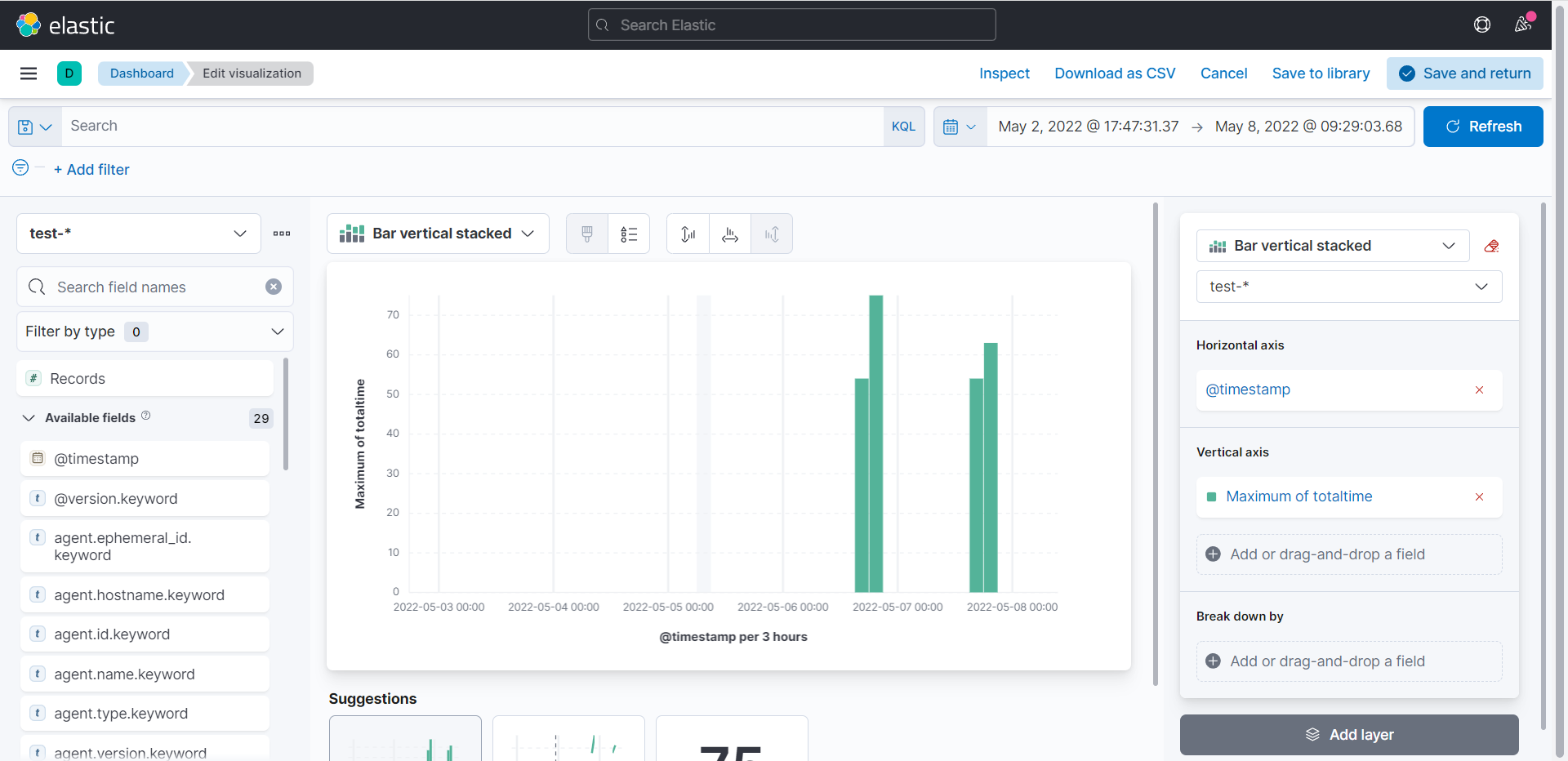Viewport: 1568px width, 761px height.
Task: Click the Elastic logo
Action: coord(65,25)
